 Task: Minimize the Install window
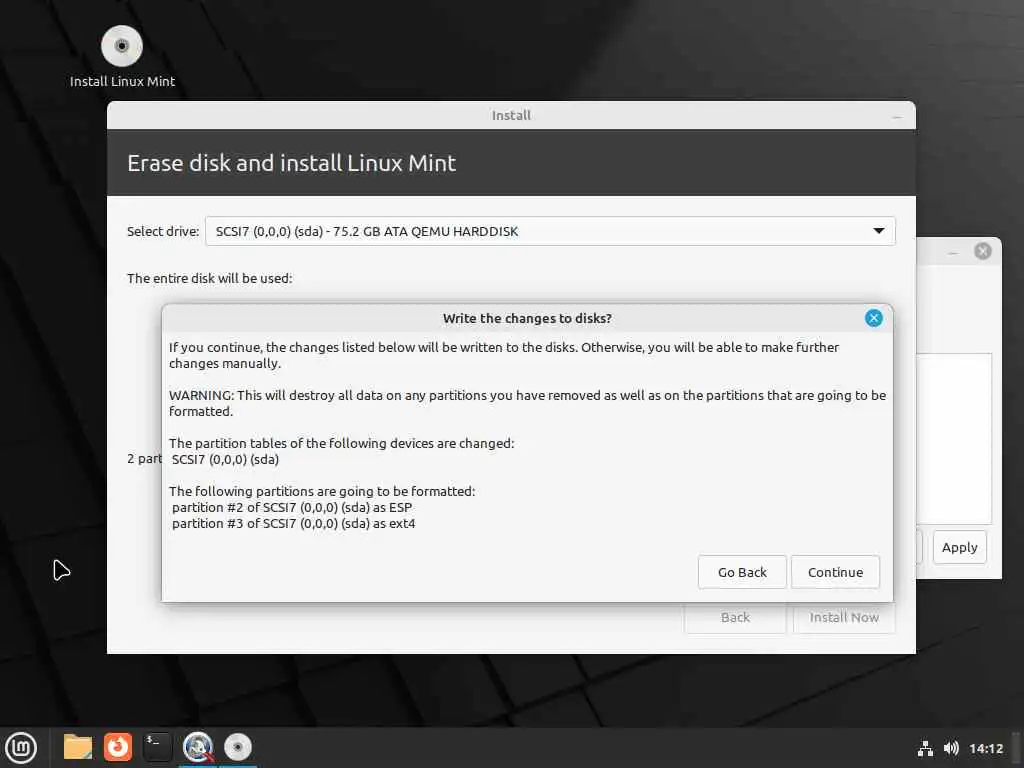coord(897,116)
